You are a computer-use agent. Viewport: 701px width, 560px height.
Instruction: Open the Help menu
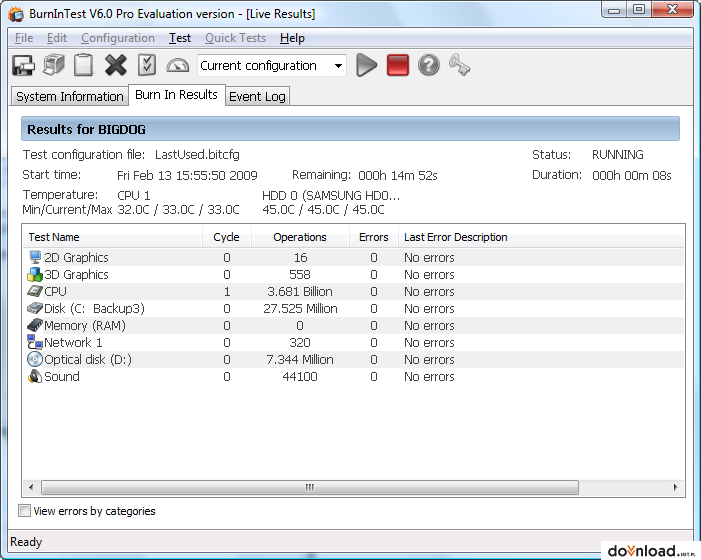point(292,38)
